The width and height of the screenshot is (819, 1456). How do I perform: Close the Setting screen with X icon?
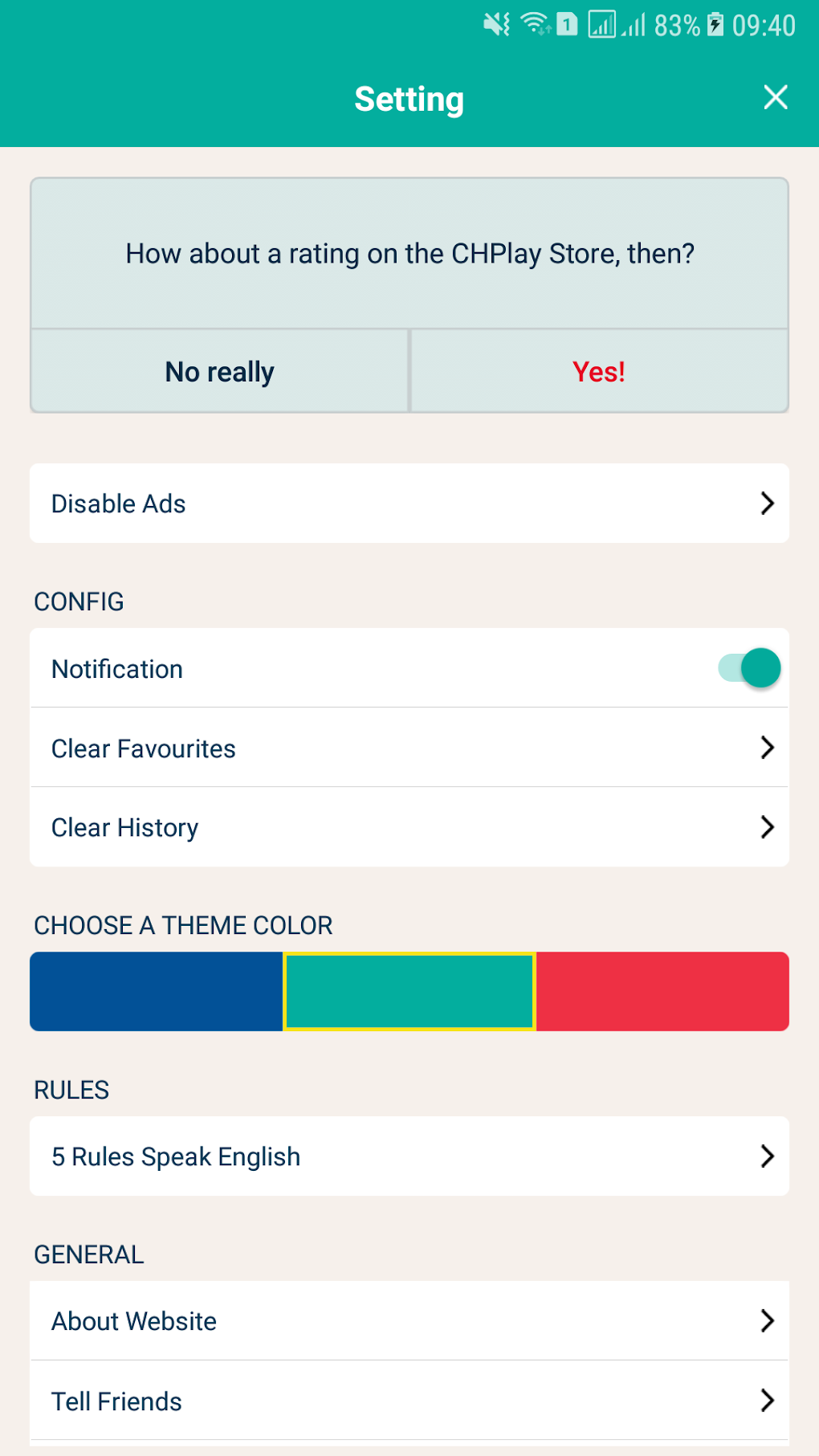point(775,97)
